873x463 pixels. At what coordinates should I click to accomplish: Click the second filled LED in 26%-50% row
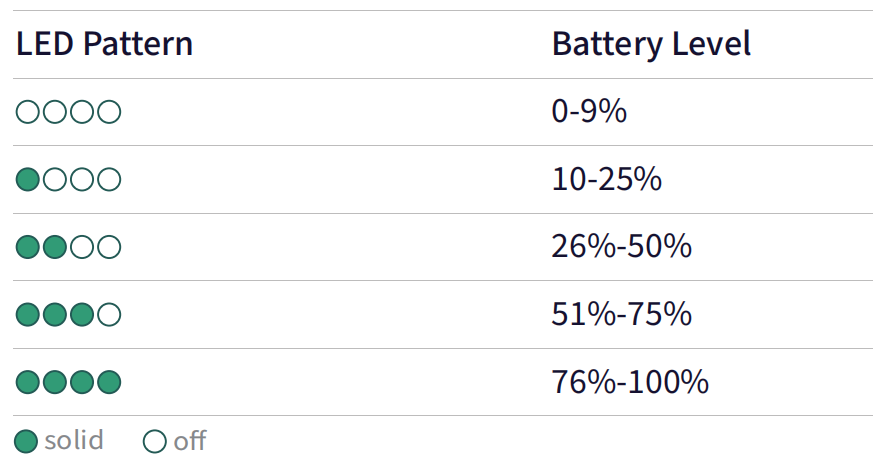click(55, 247)
